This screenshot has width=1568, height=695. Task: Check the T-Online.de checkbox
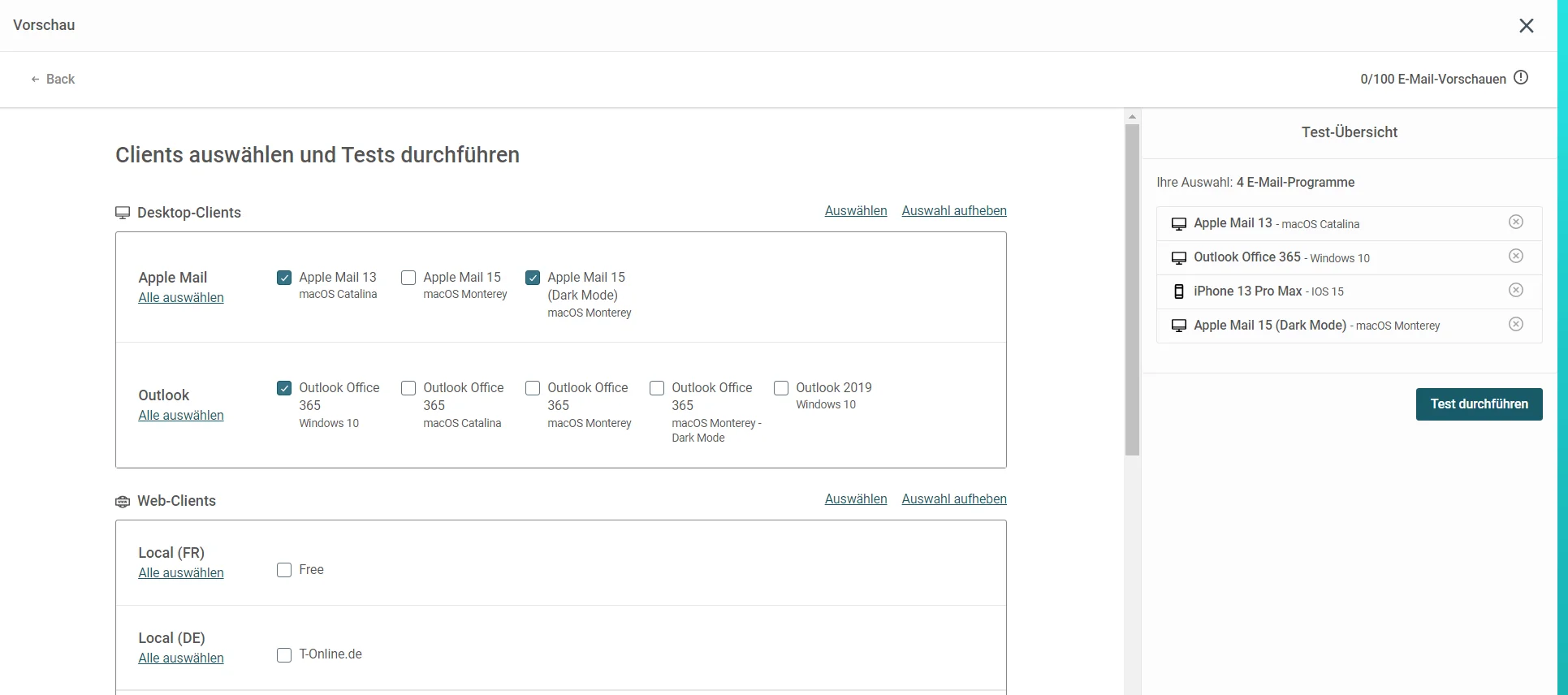(284, 654)
